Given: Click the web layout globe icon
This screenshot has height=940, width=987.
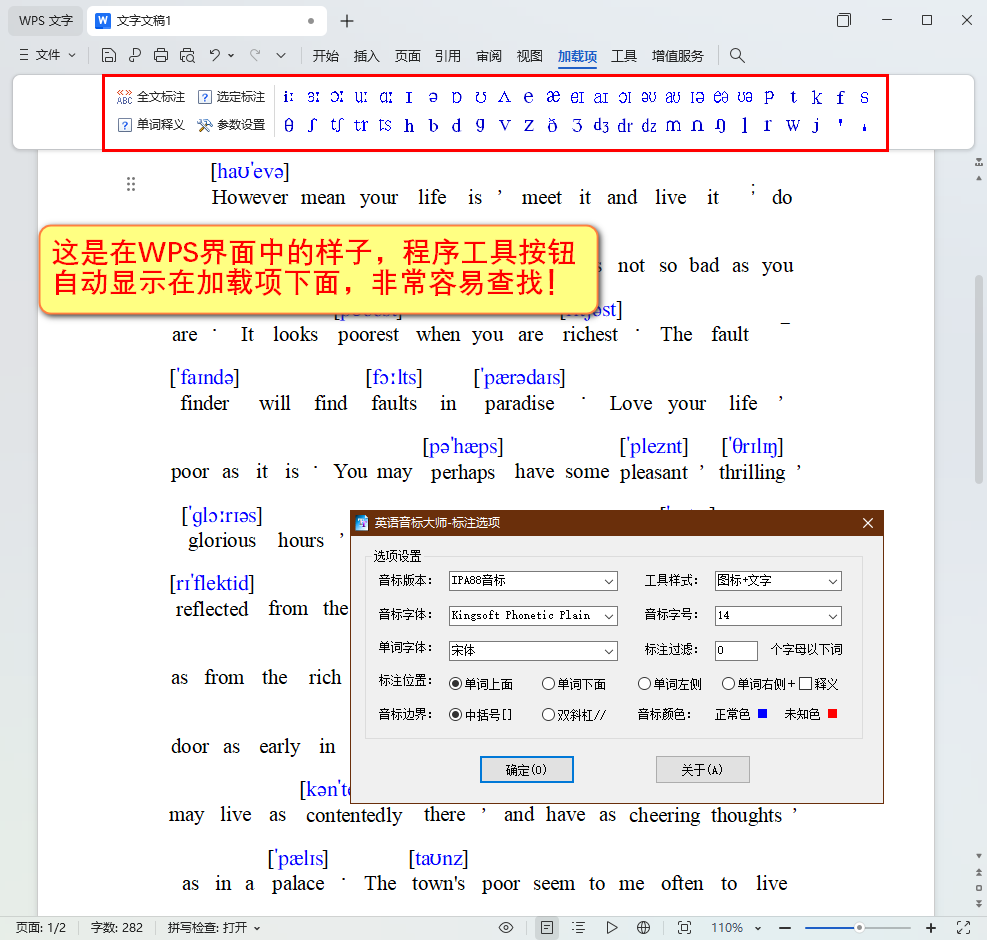Looking at the screenshot, I should point(643,927).
